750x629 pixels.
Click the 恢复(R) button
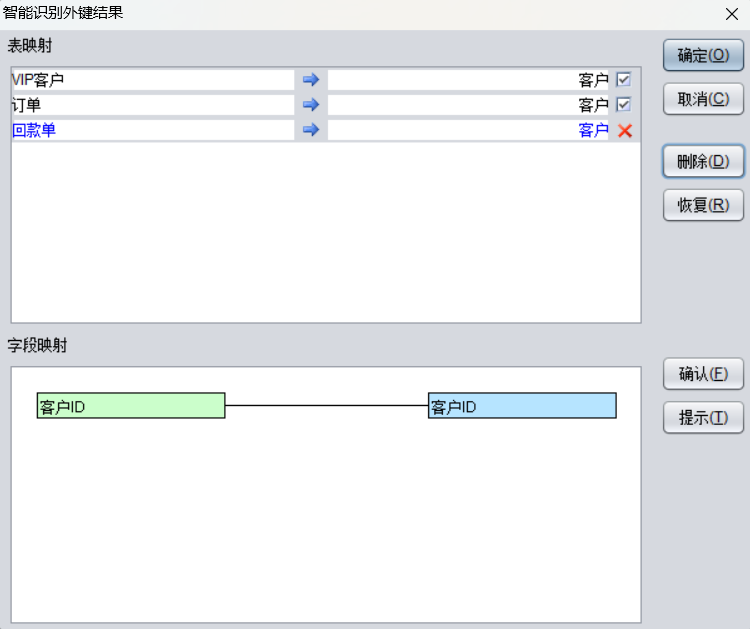click(x=703, y=205)
